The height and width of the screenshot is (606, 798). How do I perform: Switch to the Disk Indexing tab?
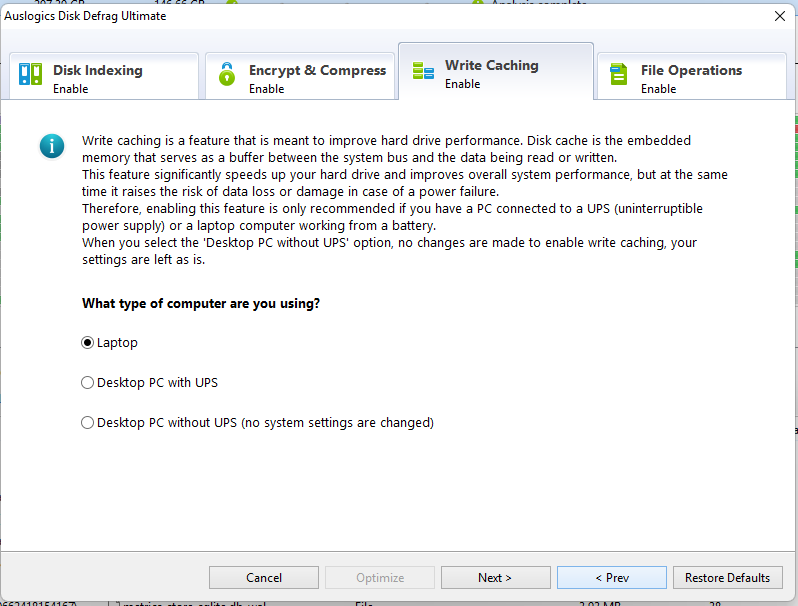[x=104, y=76]
